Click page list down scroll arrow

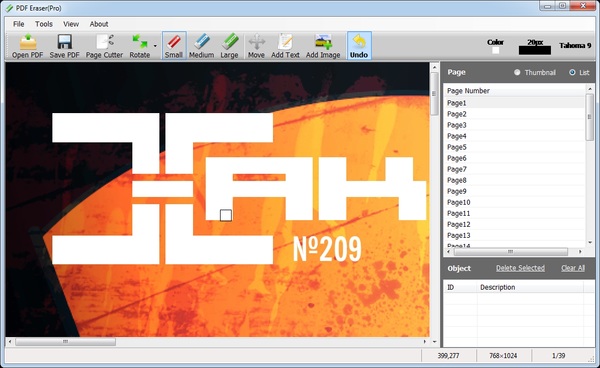pyautogui.click(x=590, y=242)
